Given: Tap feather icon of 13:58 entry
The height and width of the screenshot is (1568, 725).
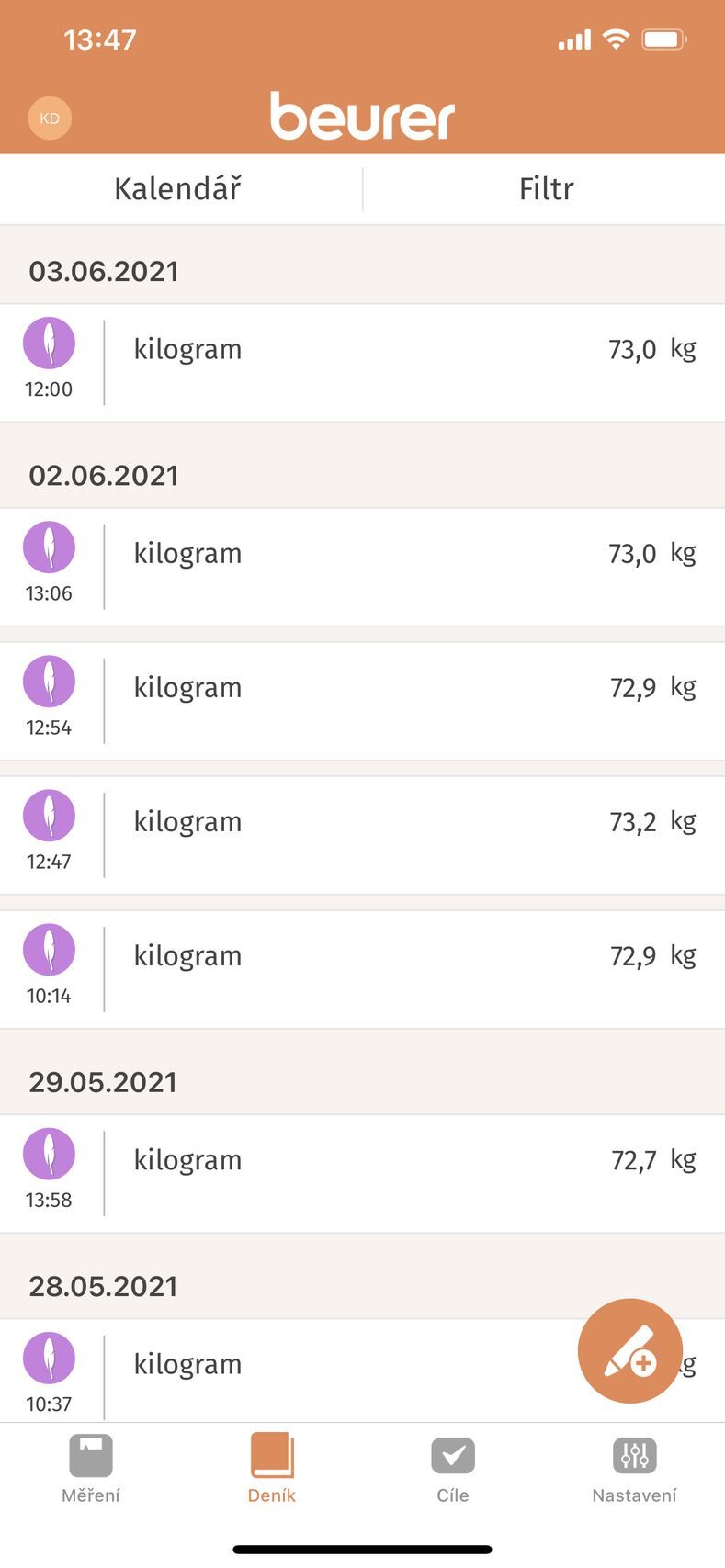Looking at the screenshot, I should click(49, 1154).
